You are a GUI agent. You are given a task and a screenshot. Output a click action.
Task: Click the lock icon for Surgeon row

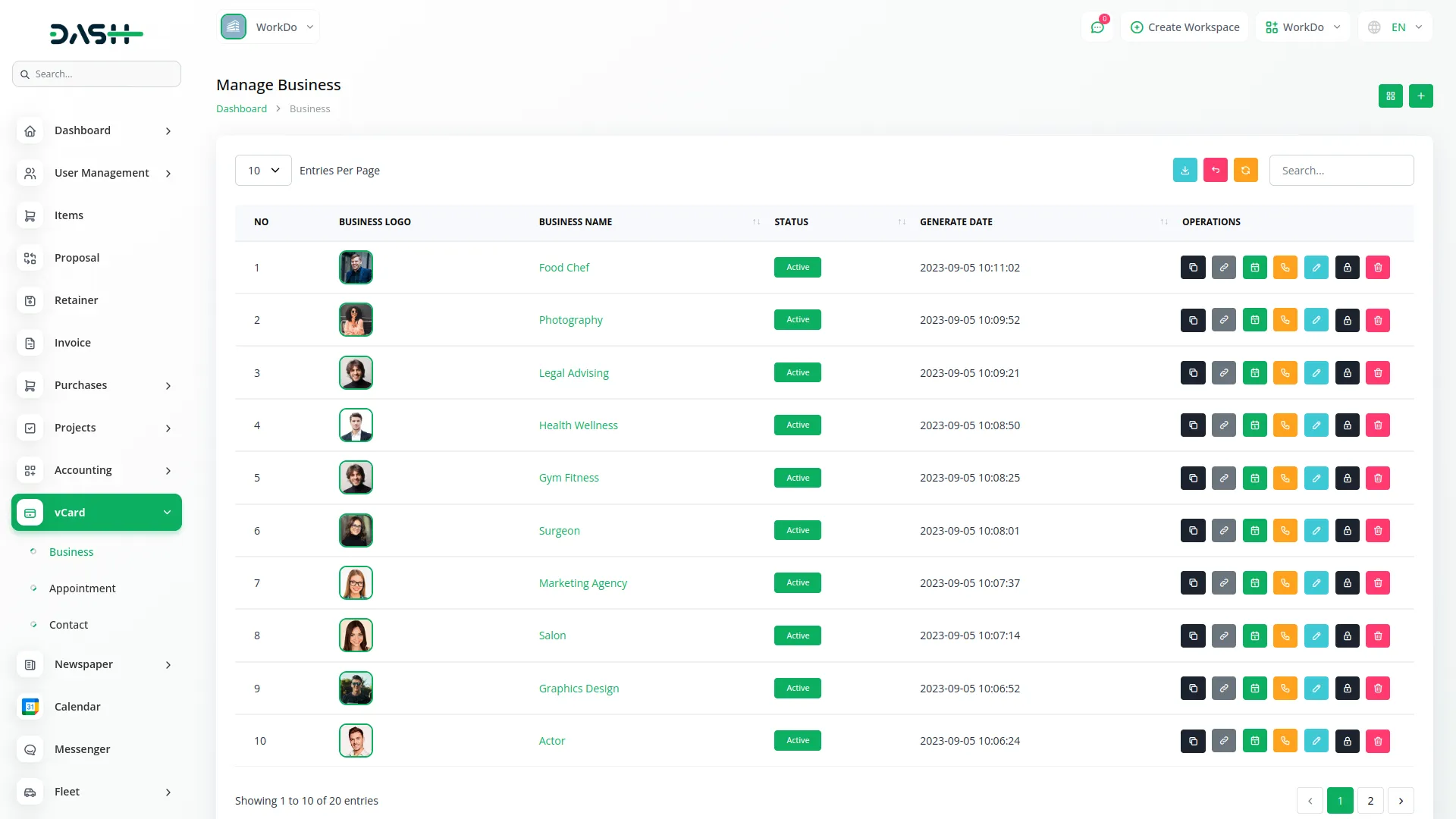tap(1347, 531)
